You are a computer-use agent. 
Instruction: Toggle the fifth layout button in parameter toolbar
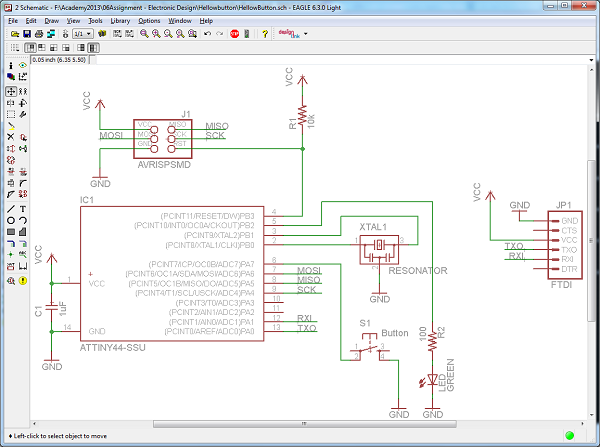pyautogui.click(x=81, y=48)
